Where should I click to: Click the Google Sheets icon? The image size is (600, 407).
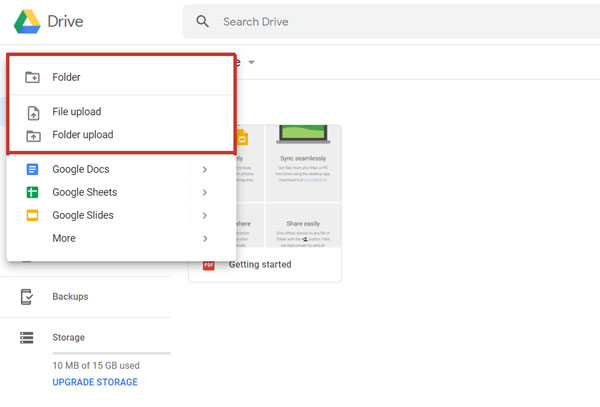click(32, 192)
